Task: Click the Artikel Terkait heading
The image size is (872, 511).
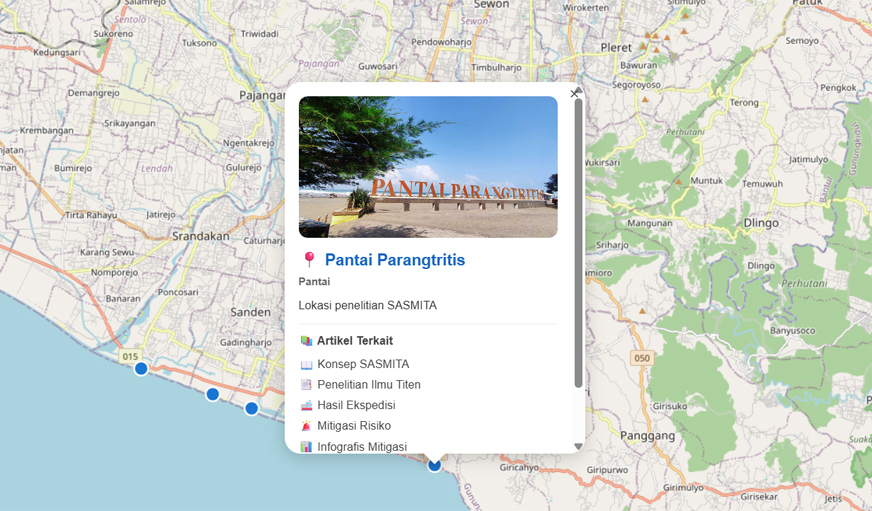Action: click(355, 340)
